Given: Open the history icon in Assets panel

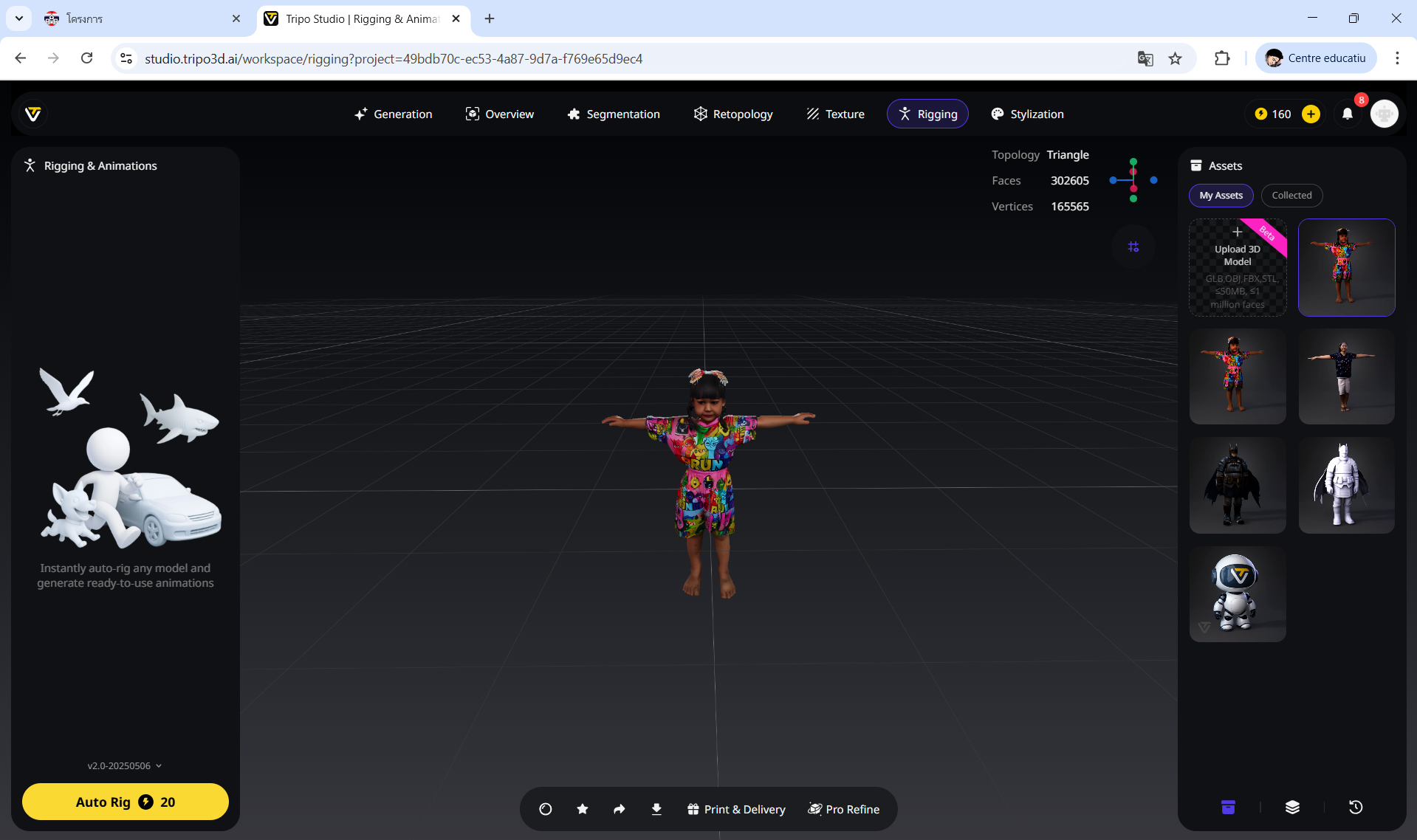Looking at the screenshot, I should 1356,807.
